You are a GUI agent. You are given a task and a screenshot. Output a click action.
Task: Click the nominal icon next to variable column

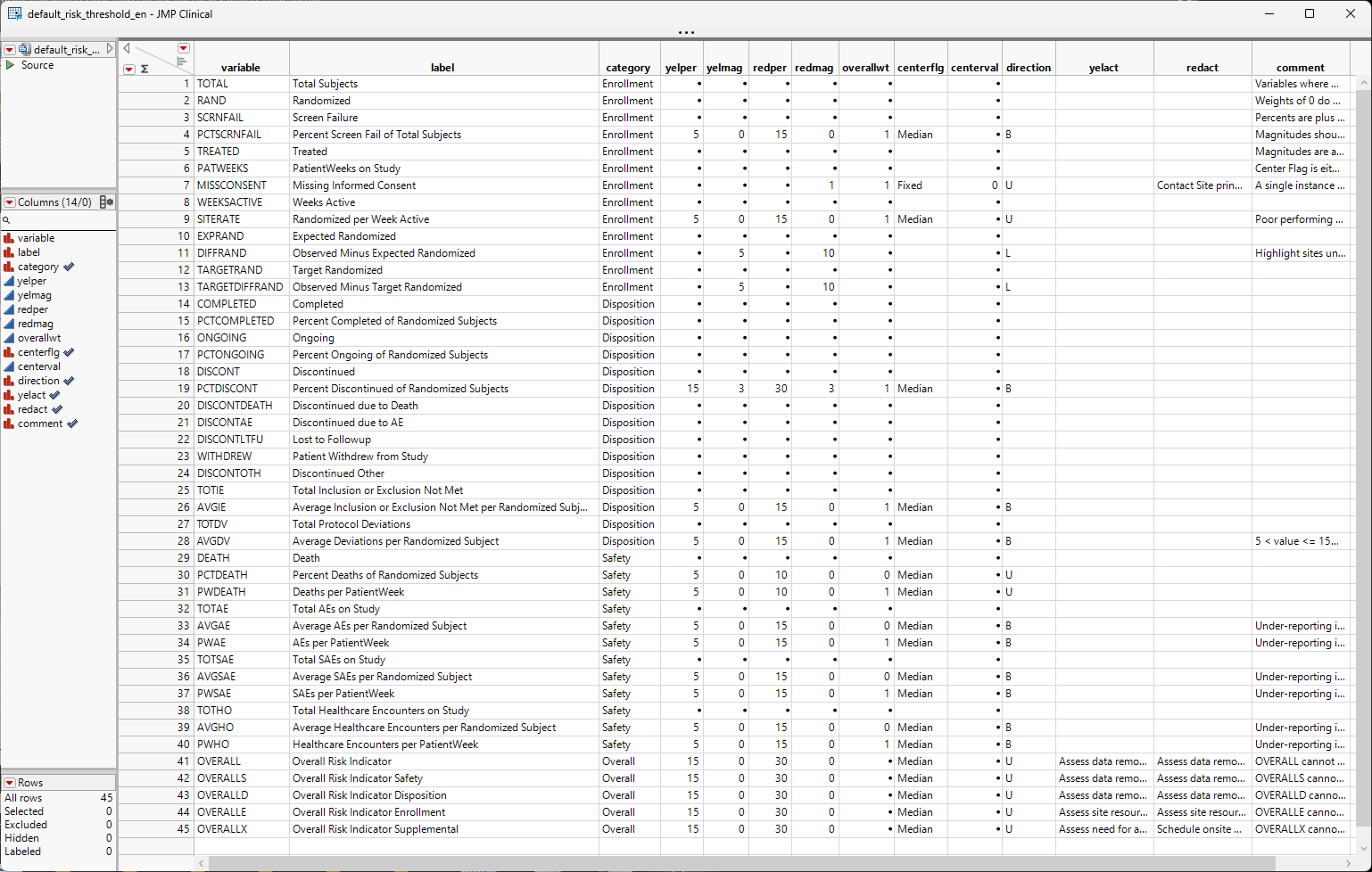point(9,238)
